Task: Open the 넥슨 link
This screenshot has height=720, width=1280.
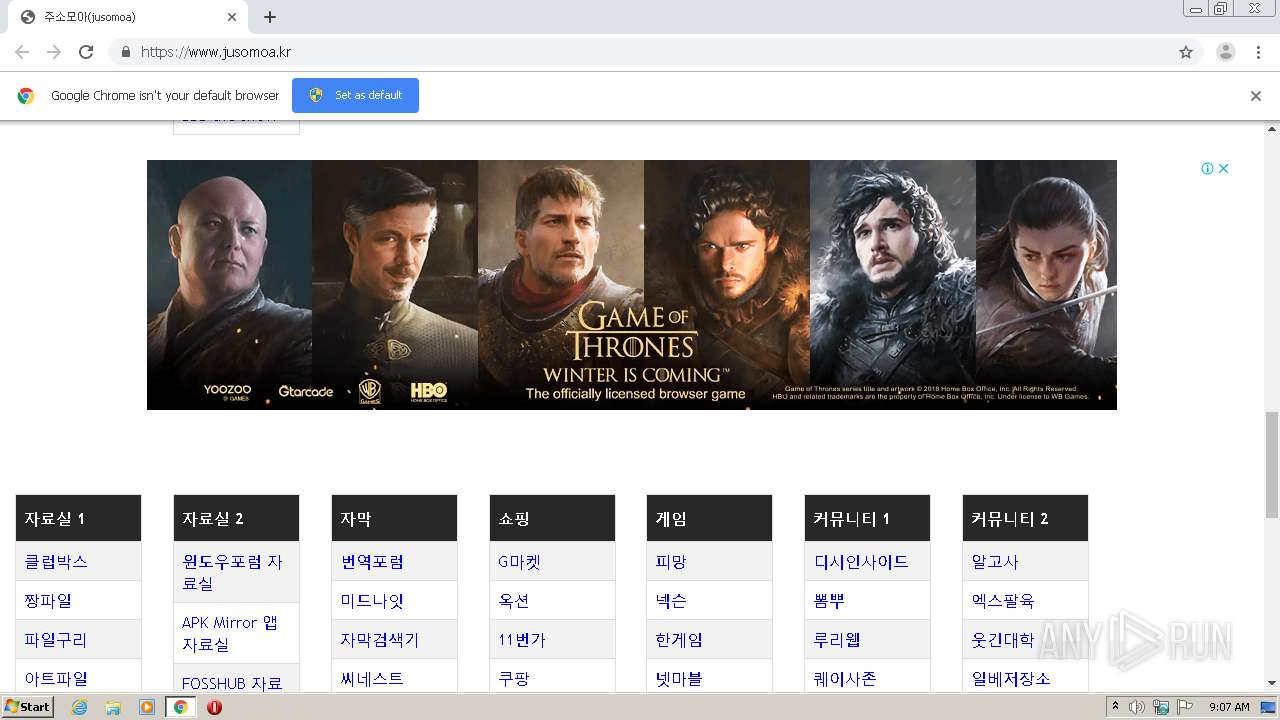Action: click(x=671, y=601)
